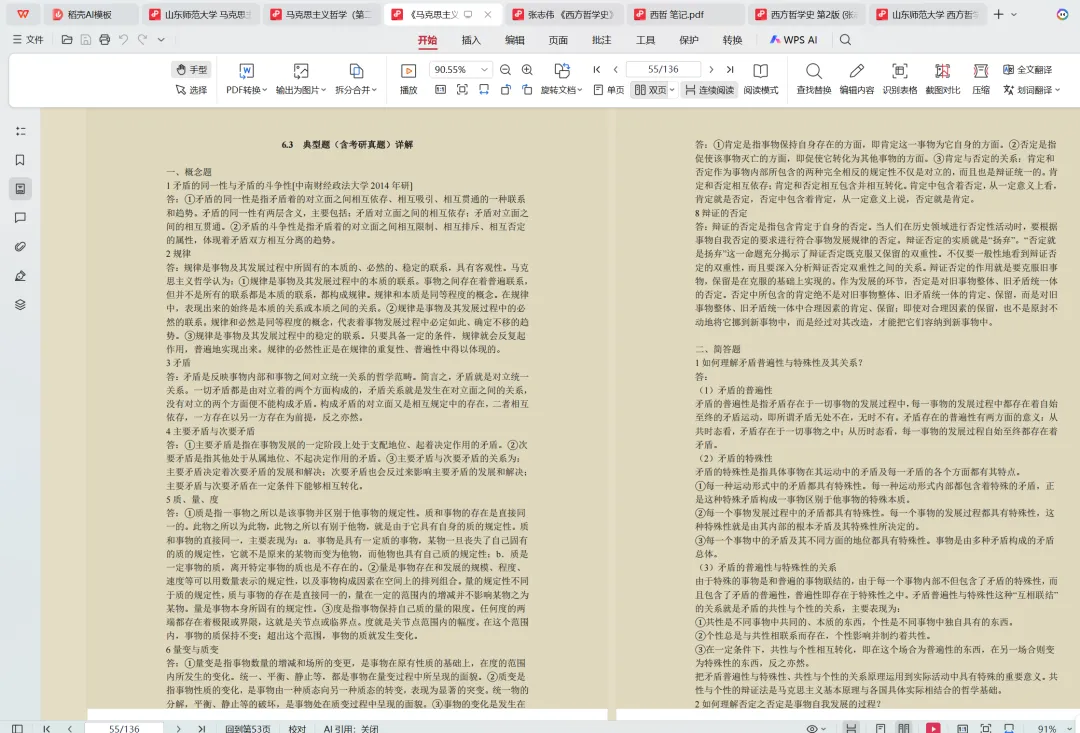Image resolution: width=1080 pixels, height=733 pixels.
Task: Launch WPS AI assistant
Action: (793, 40)
